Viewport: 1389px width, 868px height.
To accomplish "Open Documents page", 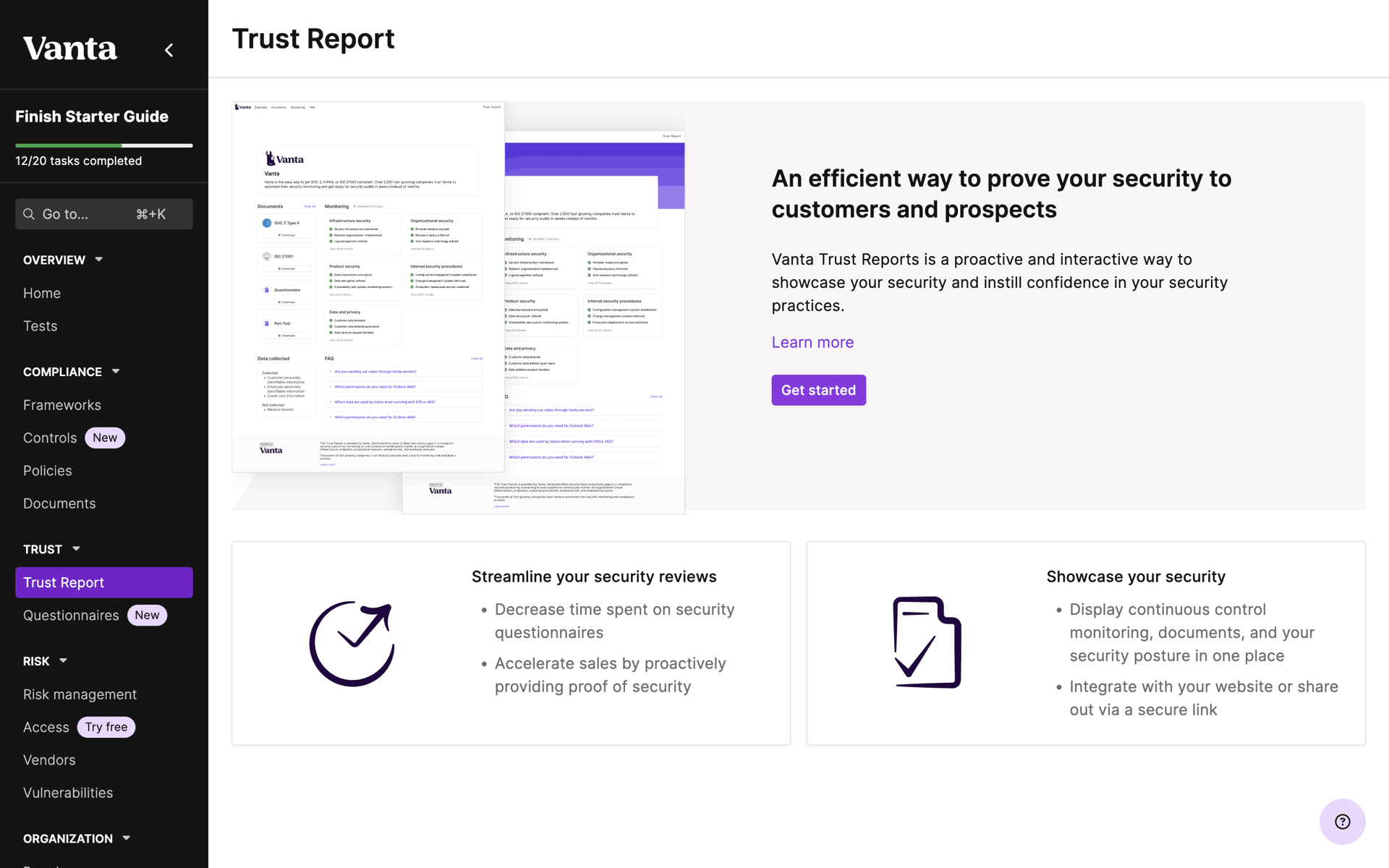I will [59, 503].
